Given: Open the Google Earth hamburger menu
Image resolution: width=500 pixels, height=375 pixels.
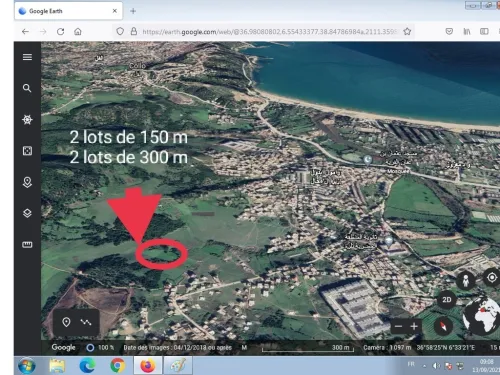Looking at the screenshot, I should point(27,57).
